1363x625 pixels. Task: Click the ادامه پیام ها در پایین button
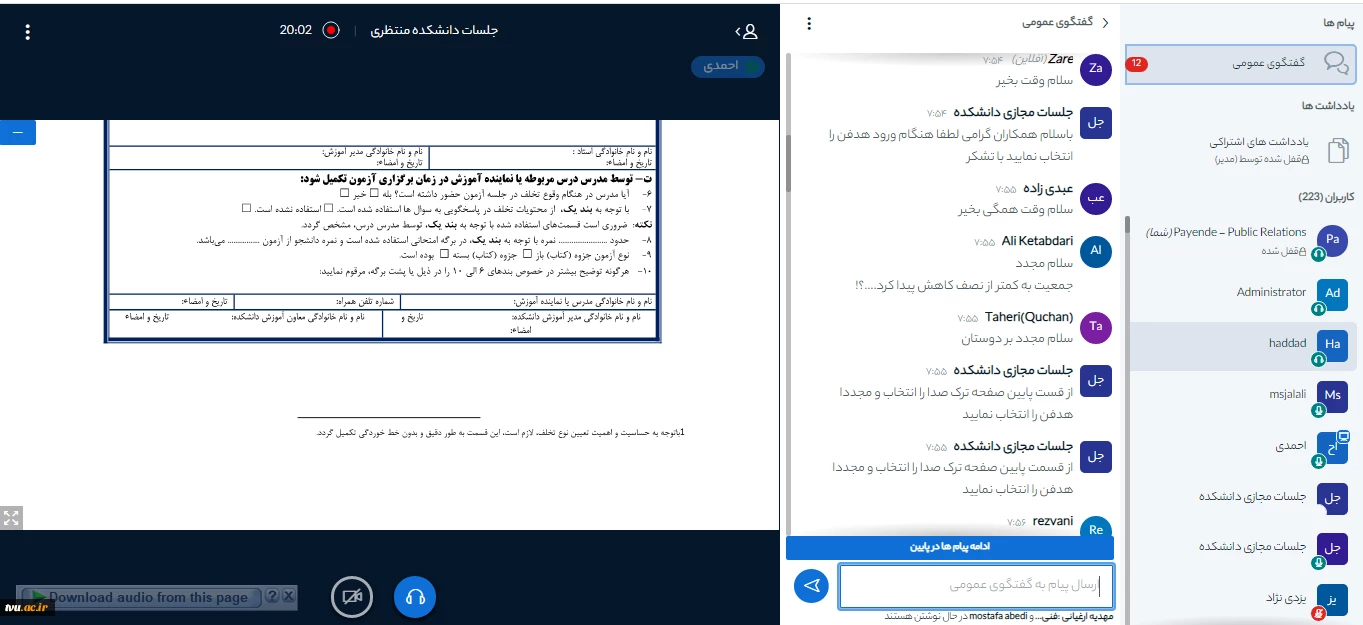949,547
